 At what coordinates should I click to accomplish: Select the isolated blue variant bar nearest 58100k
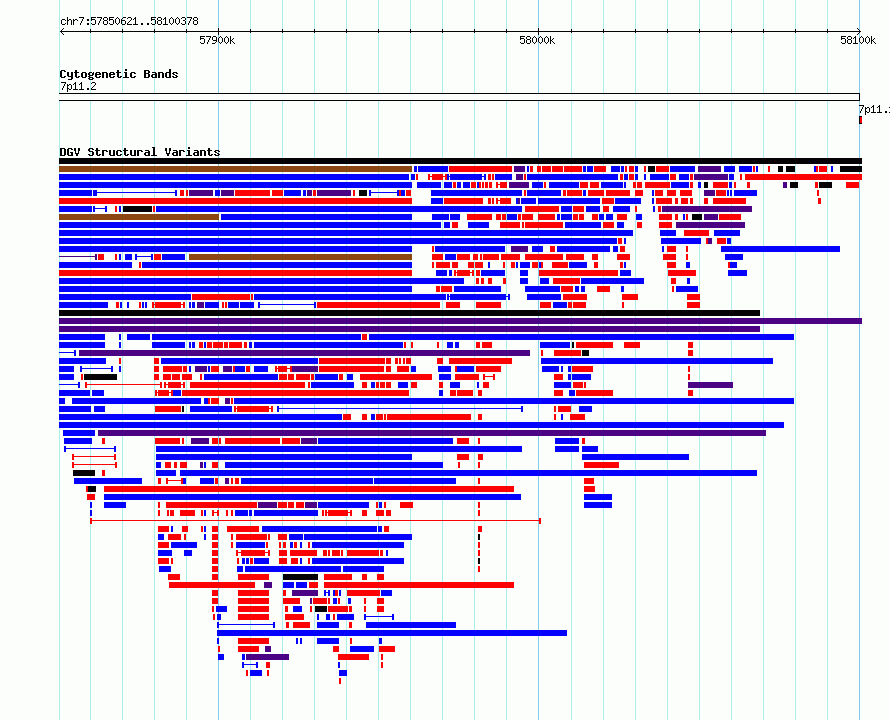780,249
